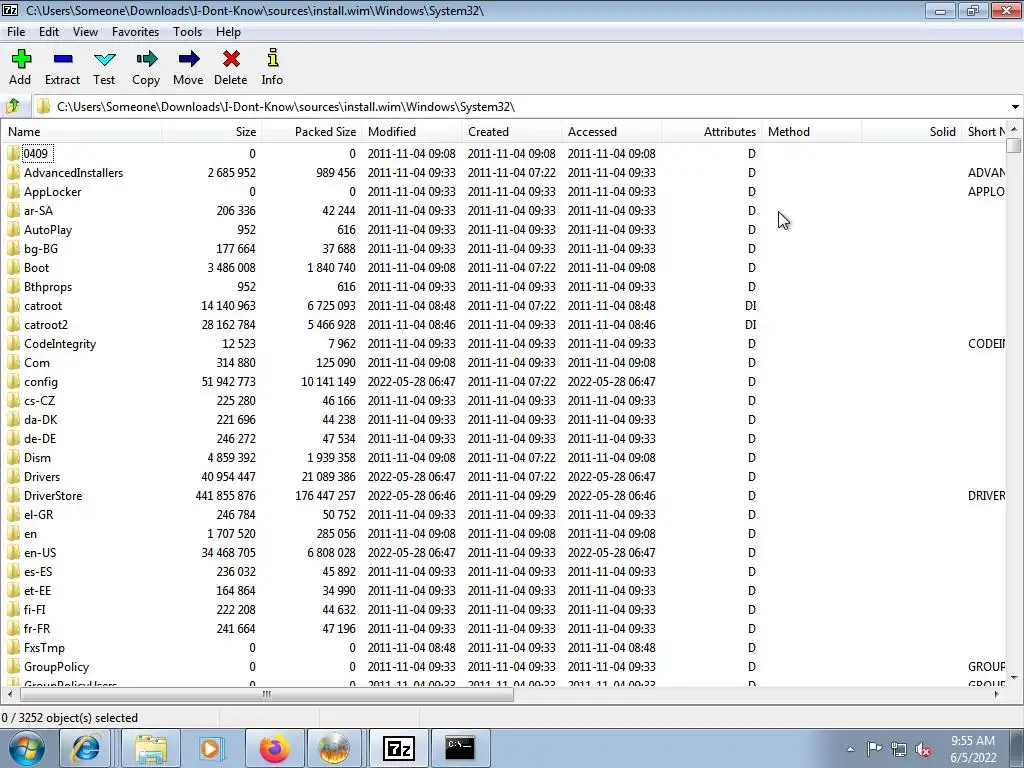Select the fi-FI folder name
Screen dimensions: 1024x768
point(35,609)
